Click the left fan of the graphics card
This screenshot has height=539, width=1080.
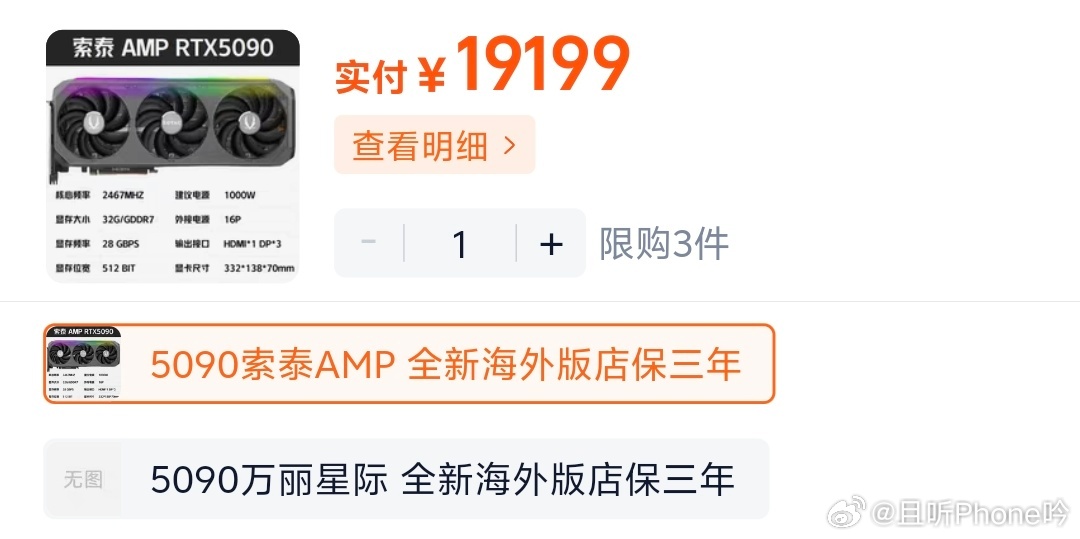pos(94,124)
